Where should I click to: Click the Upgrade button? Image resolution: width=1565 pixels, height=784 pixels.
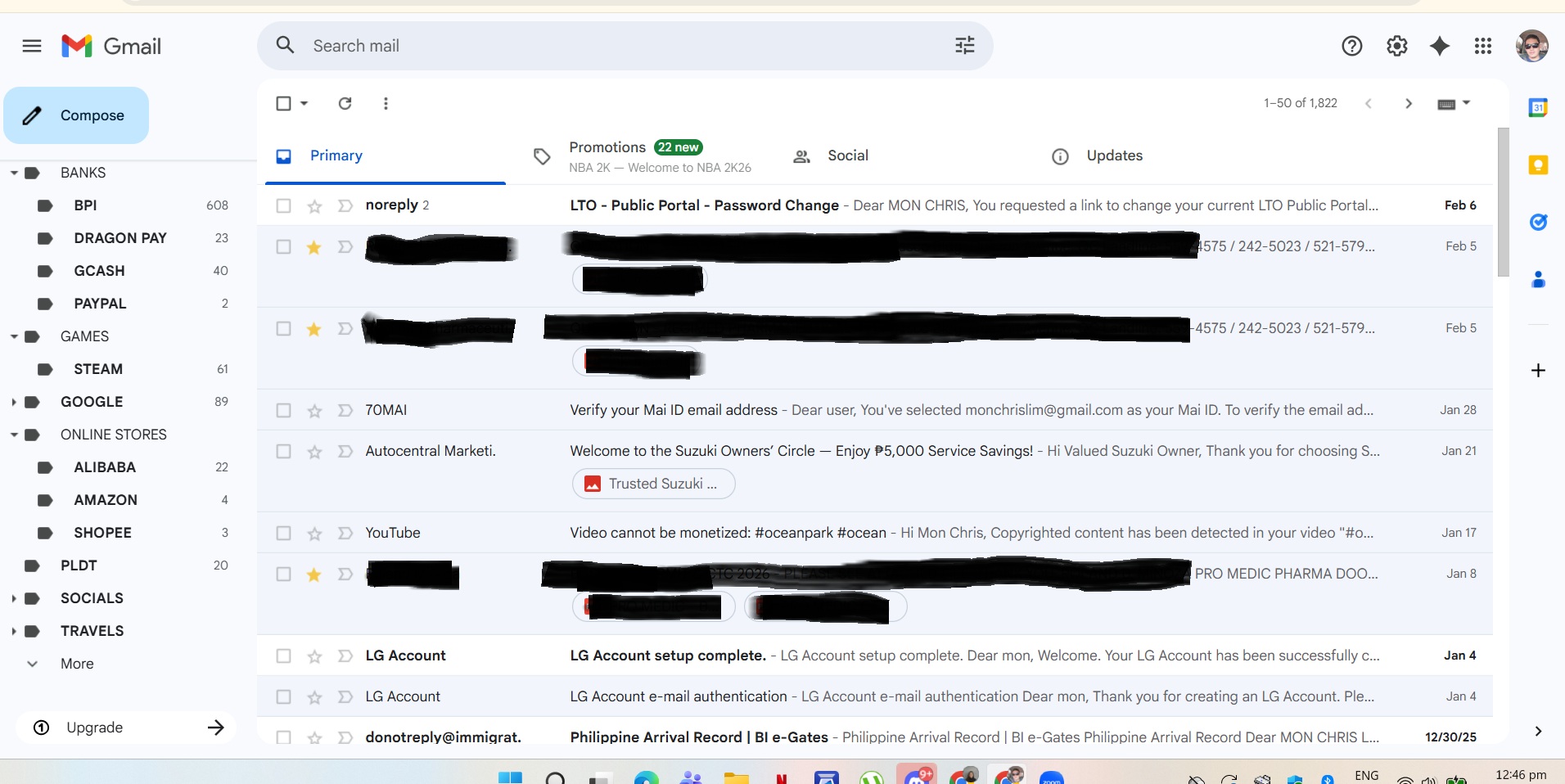(127, 728)
